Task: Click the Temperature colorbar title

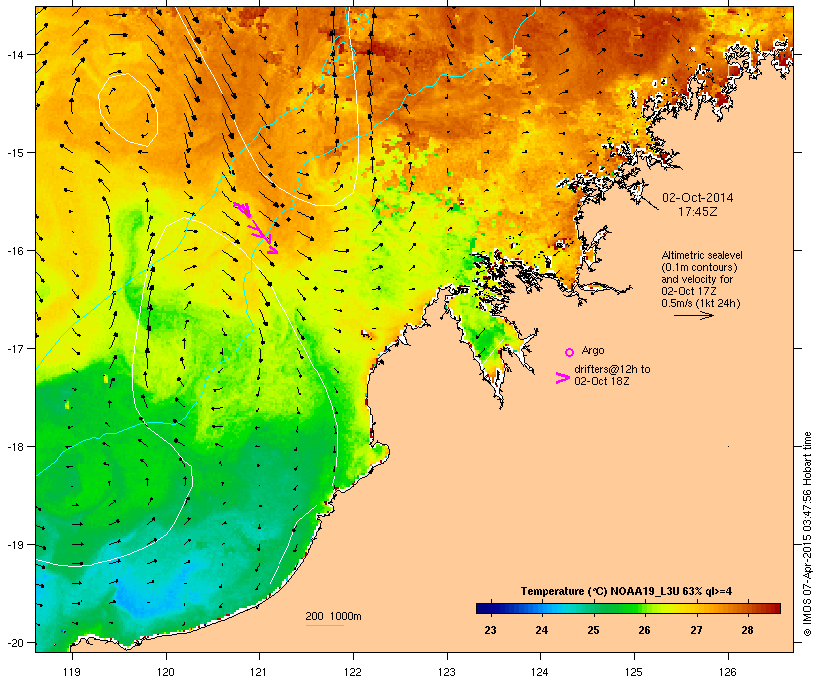Action: [x=626, y=591]
